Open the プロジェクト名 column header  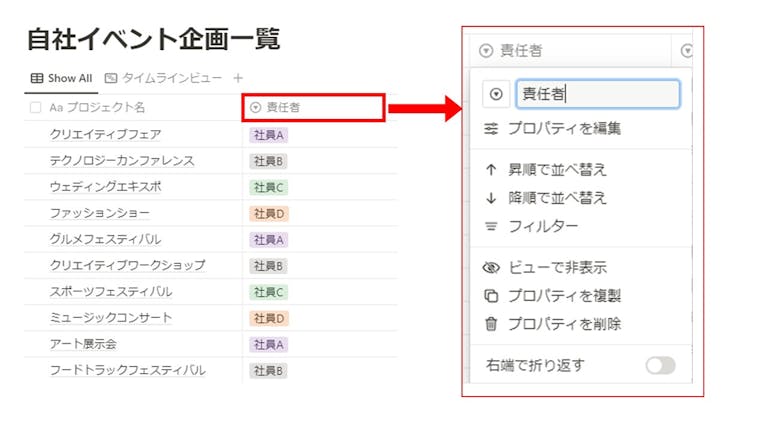click(x=97, y=107)
